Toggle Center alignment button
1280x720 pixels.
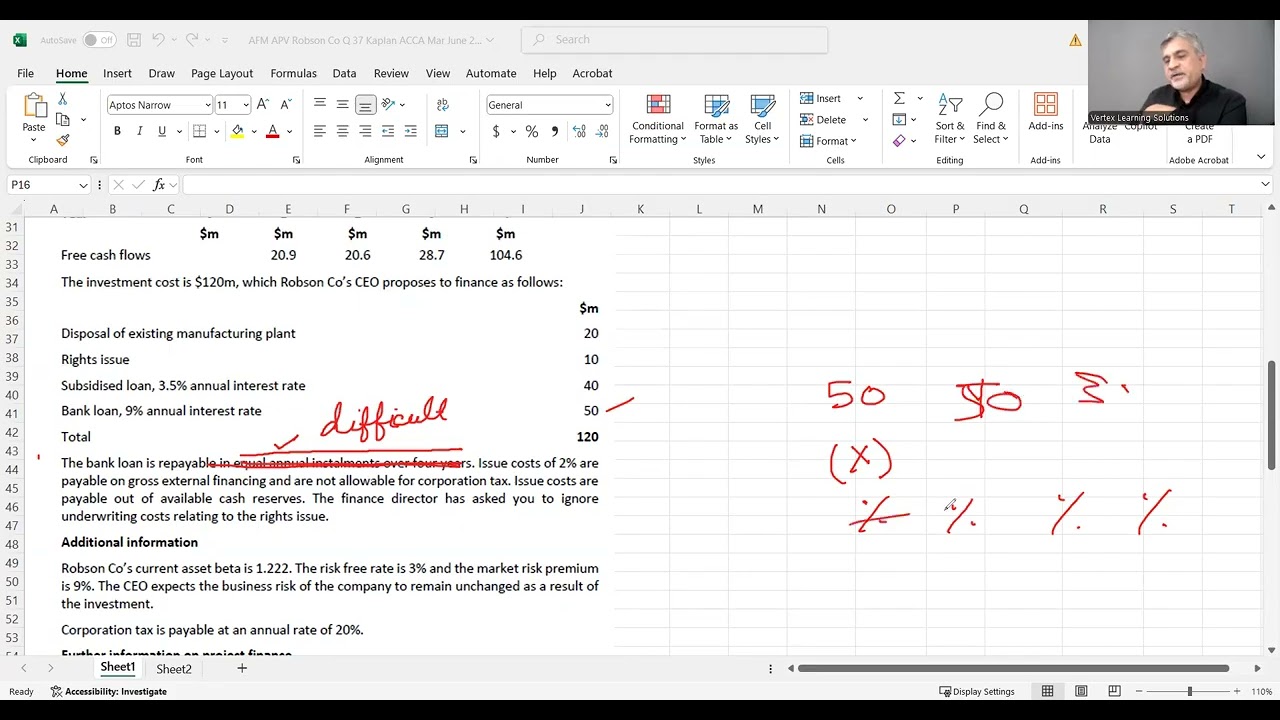342,131
